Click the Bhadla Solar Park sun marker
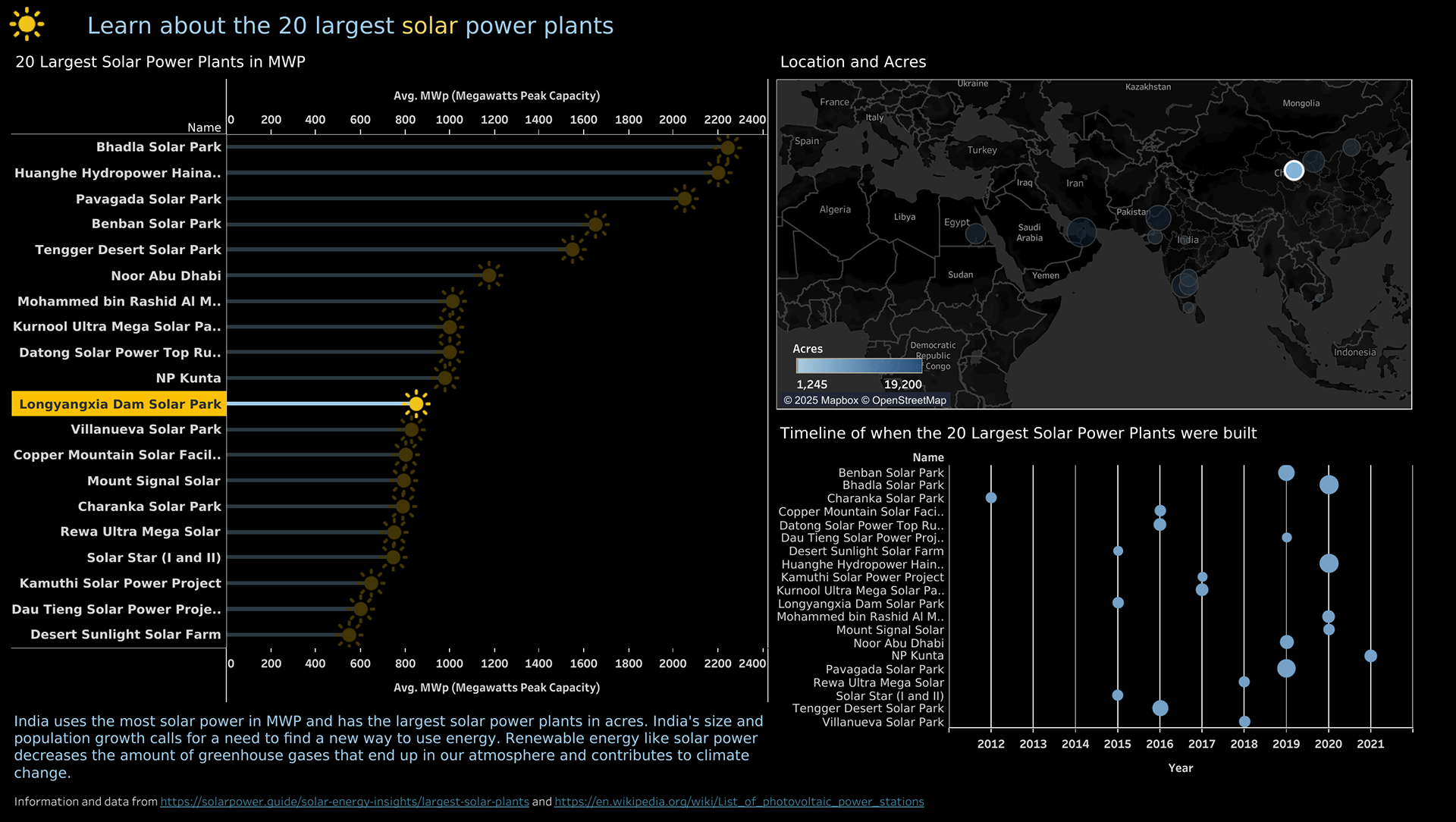Viewport: 1456px width, 822px height. 727,147
